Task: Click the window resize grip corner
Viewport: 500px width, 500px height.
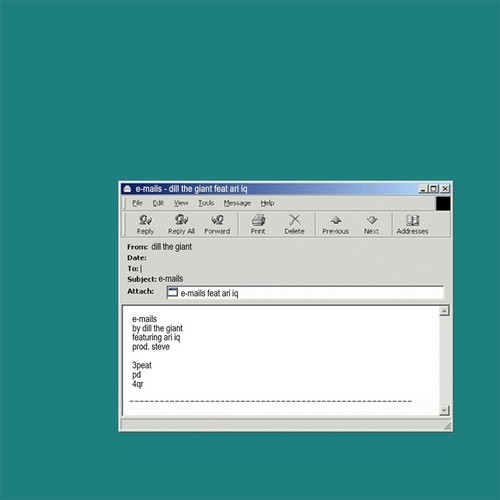Action: click(447, 426)
